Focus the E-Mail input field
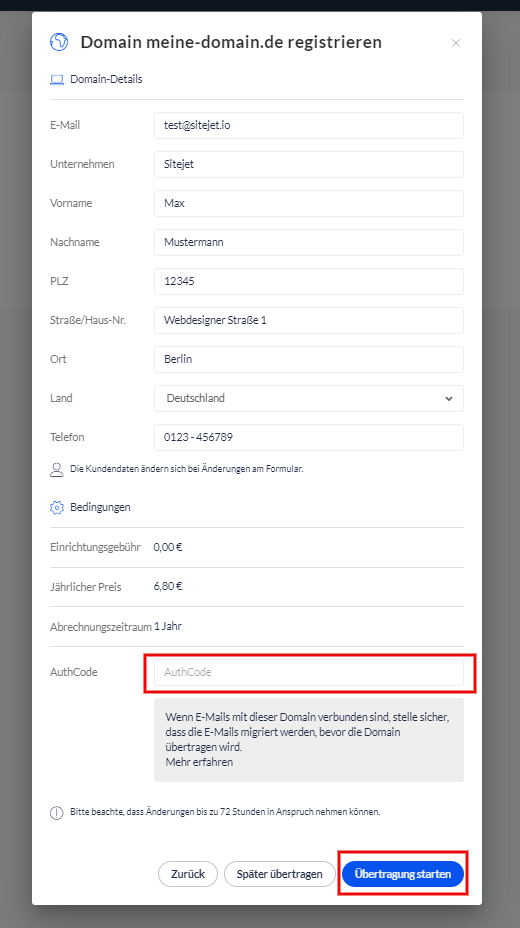The height and width of the screenshot is (928, 520). pos(309,125)
